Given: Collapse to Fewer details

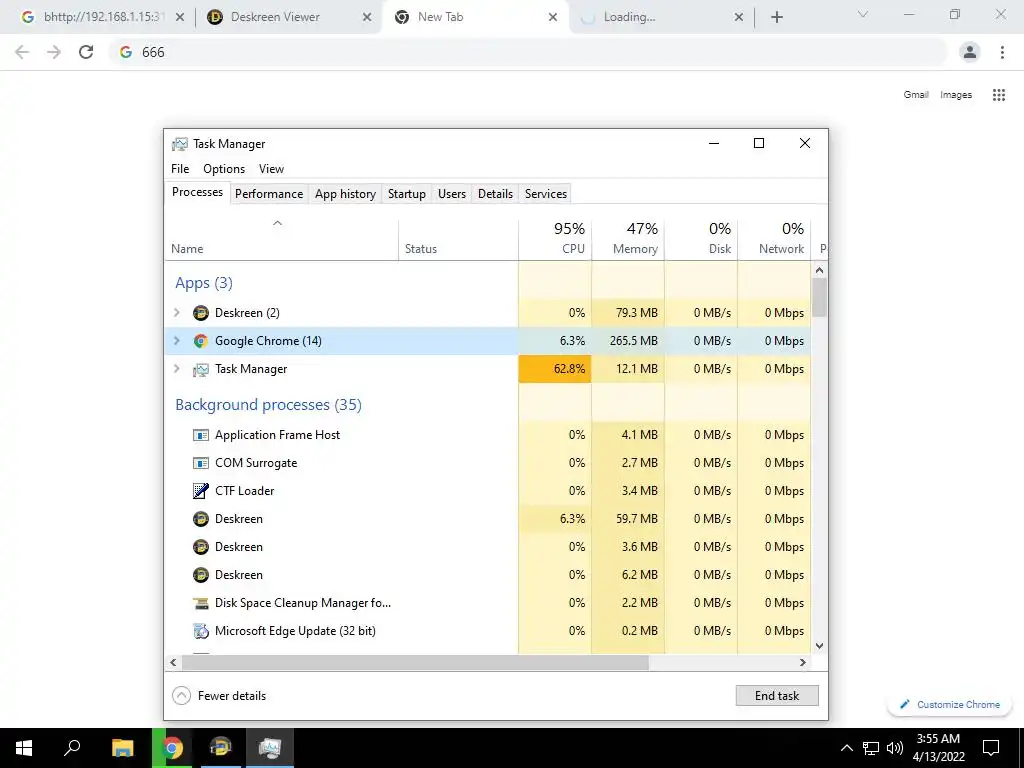Looking at the screenshot, I should (219, 696).
